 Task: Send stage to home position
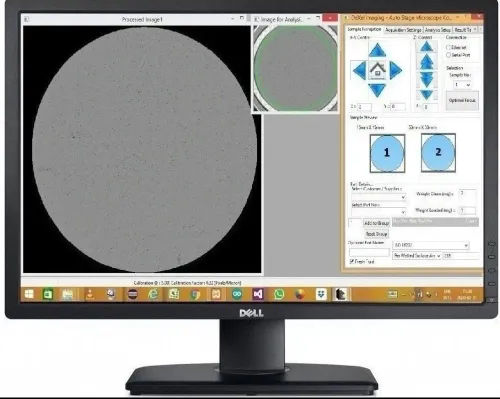(x=377, y=70)
